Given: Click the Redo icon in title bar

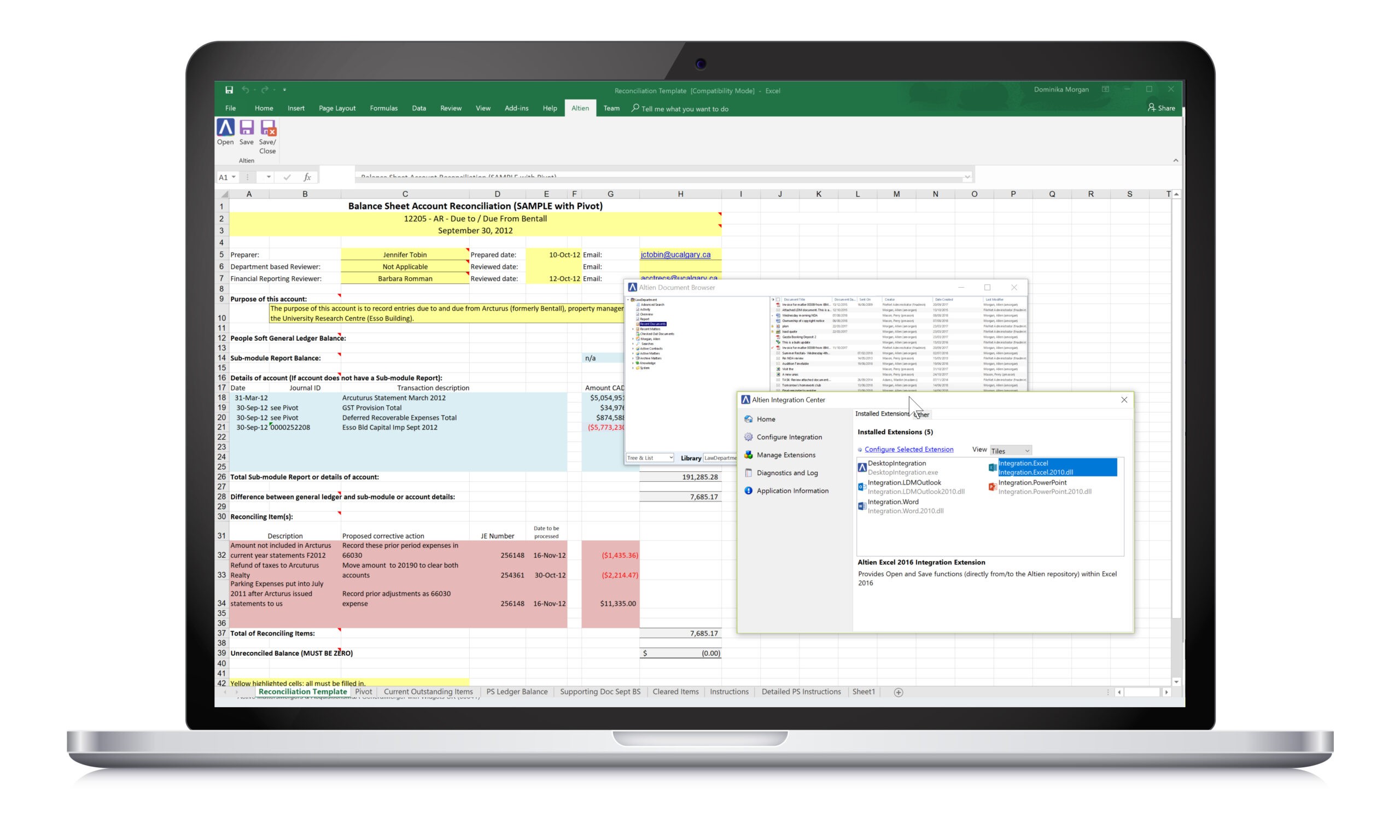Looking at the screenshot, I should pyautogui.click(x=264, y=90).
